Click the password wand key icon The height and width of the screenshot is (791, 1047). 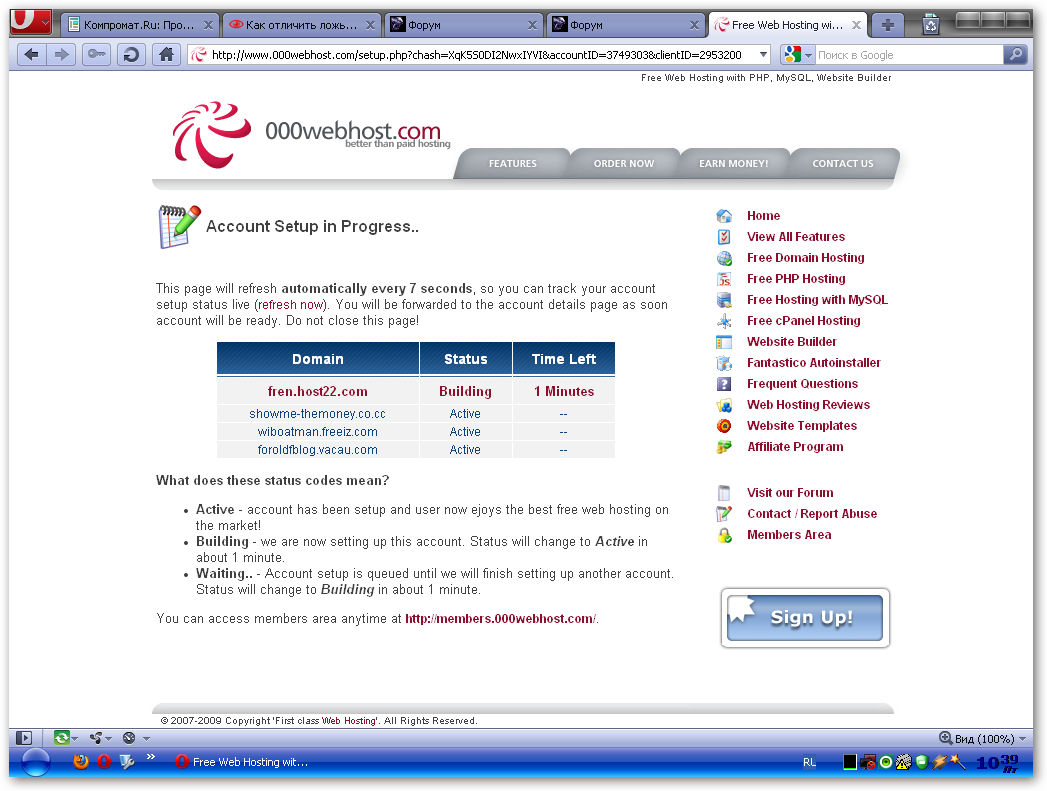[96, 55]
